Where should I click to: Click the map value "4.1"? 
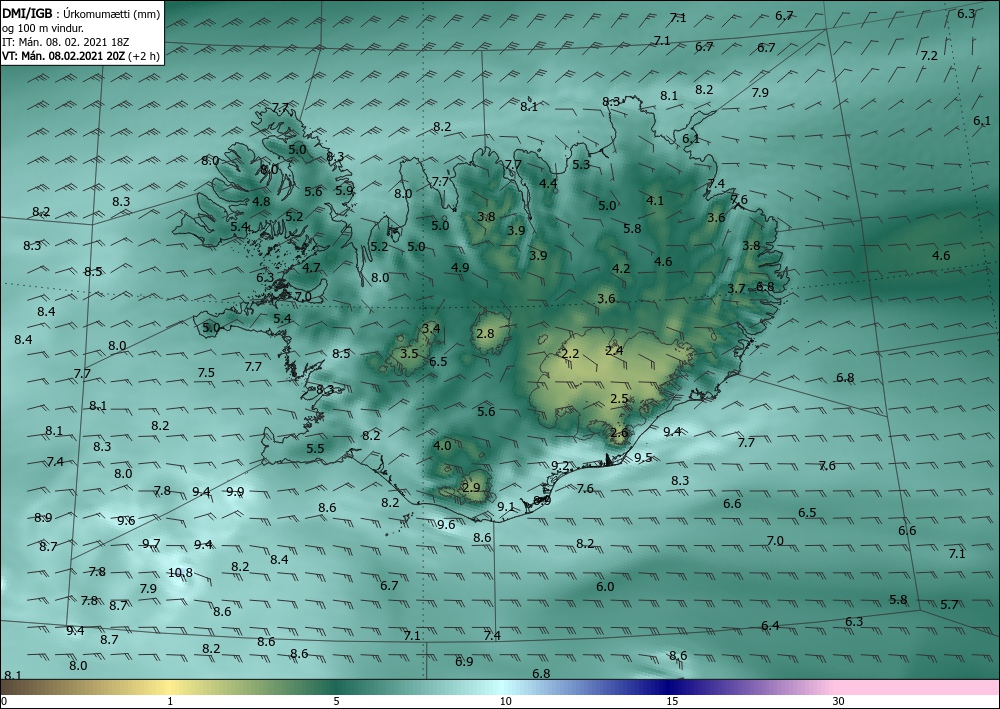pos(655,200)
